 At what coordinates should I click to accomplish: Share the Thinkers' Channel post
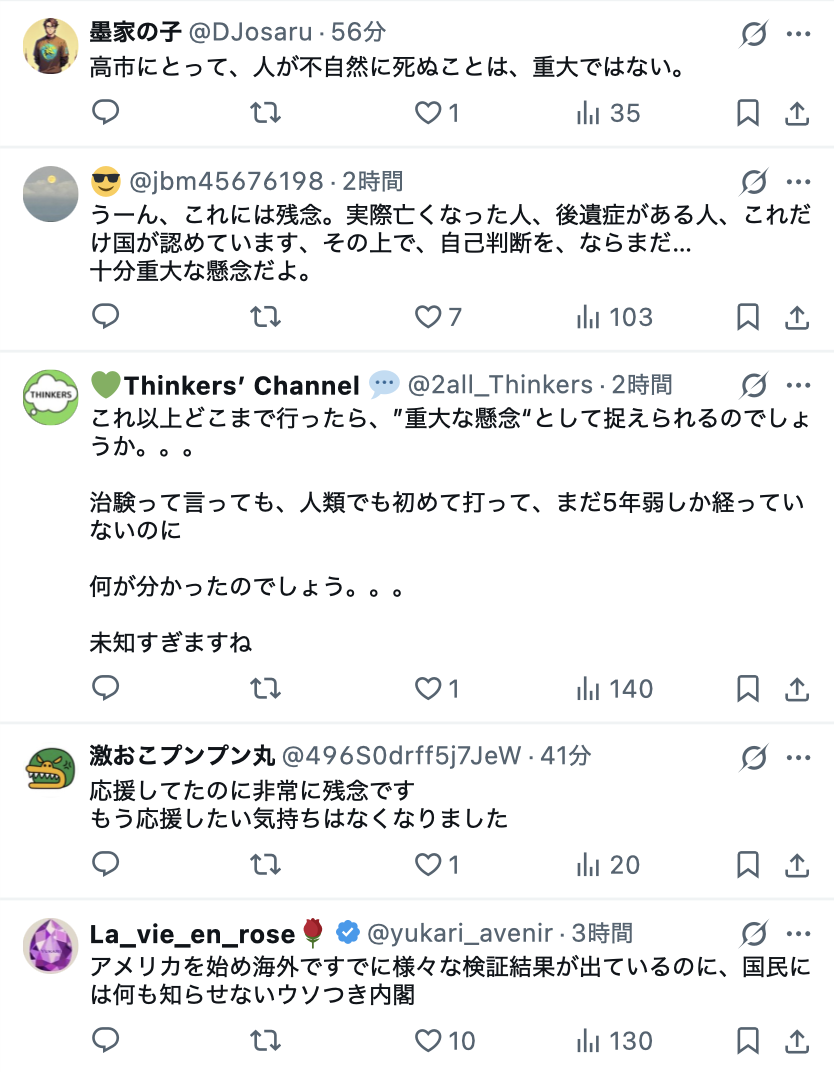pyautogui.click(x=797, y=689)
